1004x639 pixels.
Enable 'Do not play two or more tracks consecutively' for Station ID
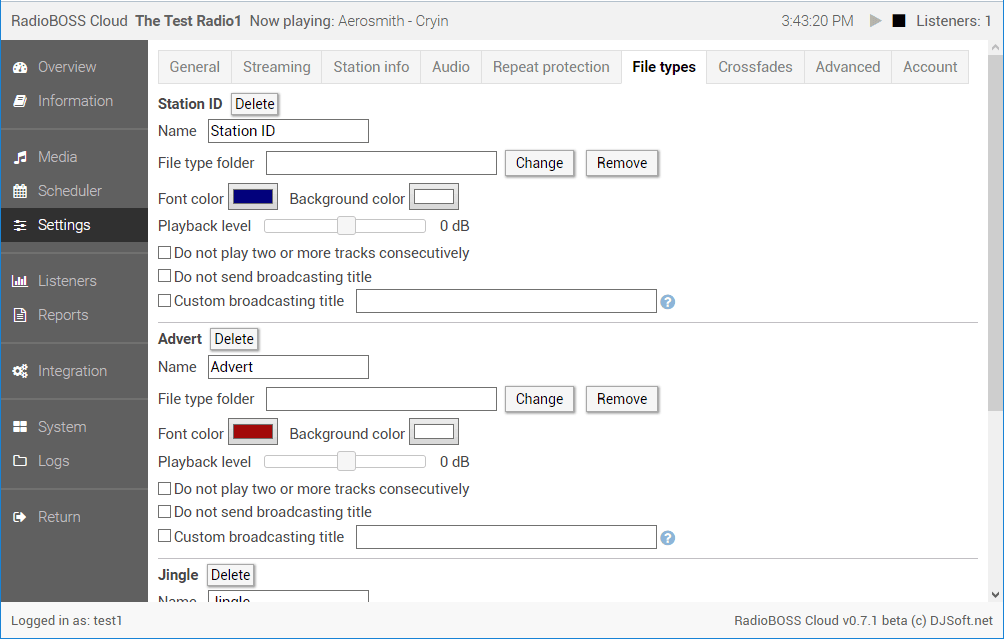coord(164,252)
